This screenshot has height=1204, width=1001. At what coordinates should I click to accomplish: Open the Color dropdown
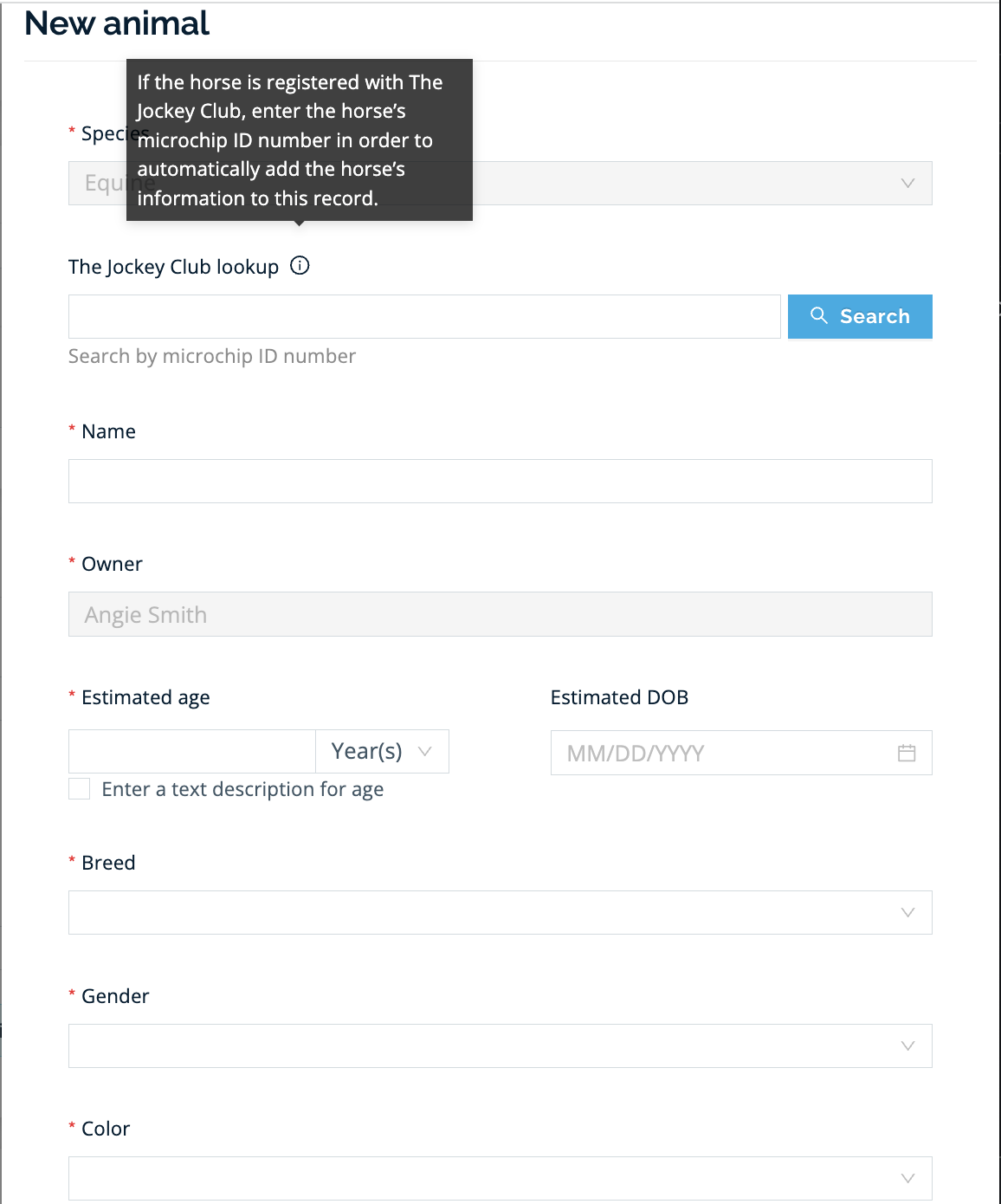[x=500, y=1178]
